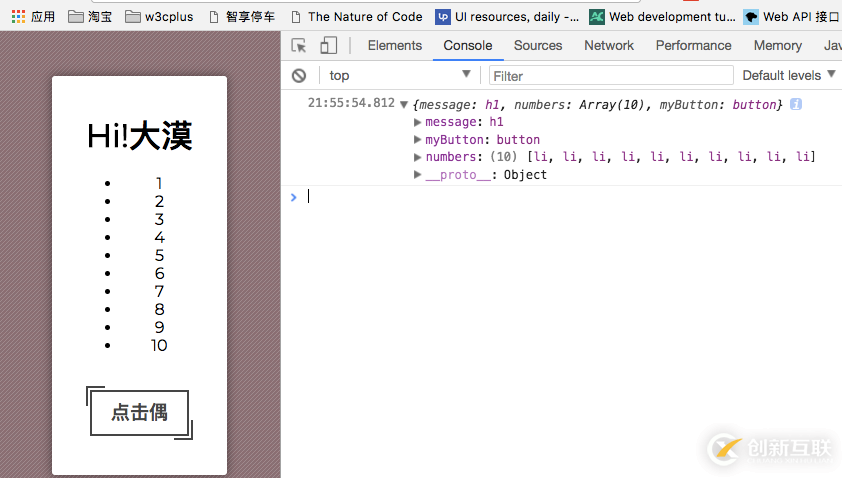This screenshot has height=478, width=842.
Task: Open the 应用 apps grid bookmark
Action: [33, 17]
